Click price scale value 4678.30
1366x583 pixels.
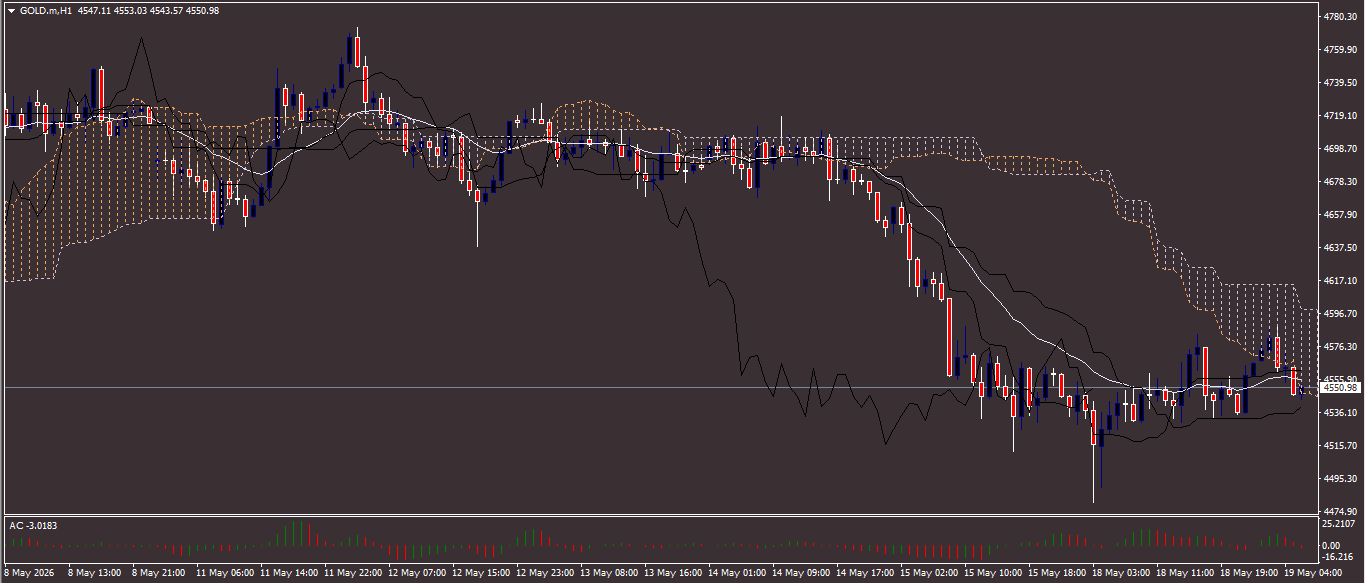click(1338, 182)
